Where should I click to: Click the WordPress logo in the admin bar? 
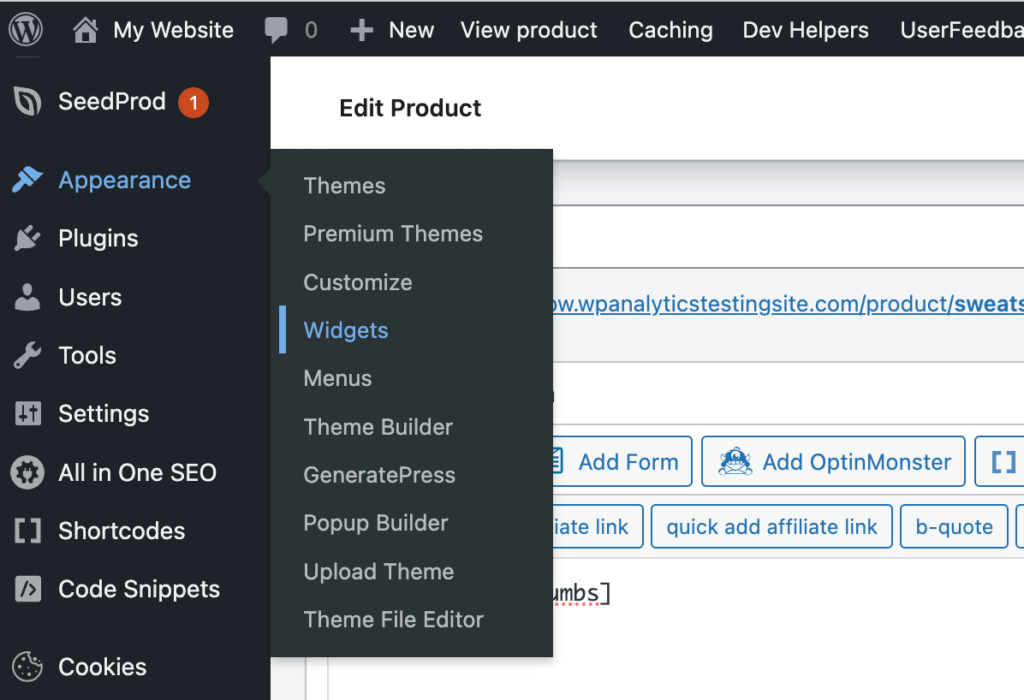[24, 29]
